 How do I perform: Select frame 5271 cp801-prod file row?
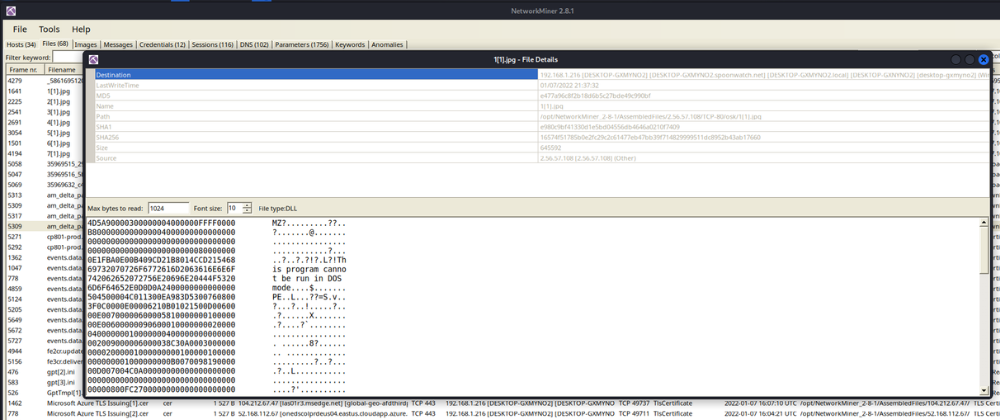[45, 236]
